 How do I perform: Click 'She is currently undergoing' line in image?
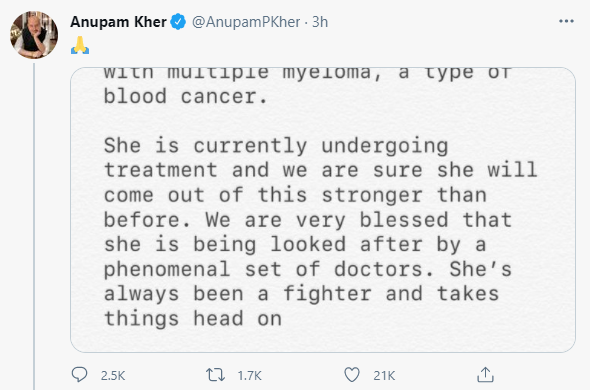(276, 146)
